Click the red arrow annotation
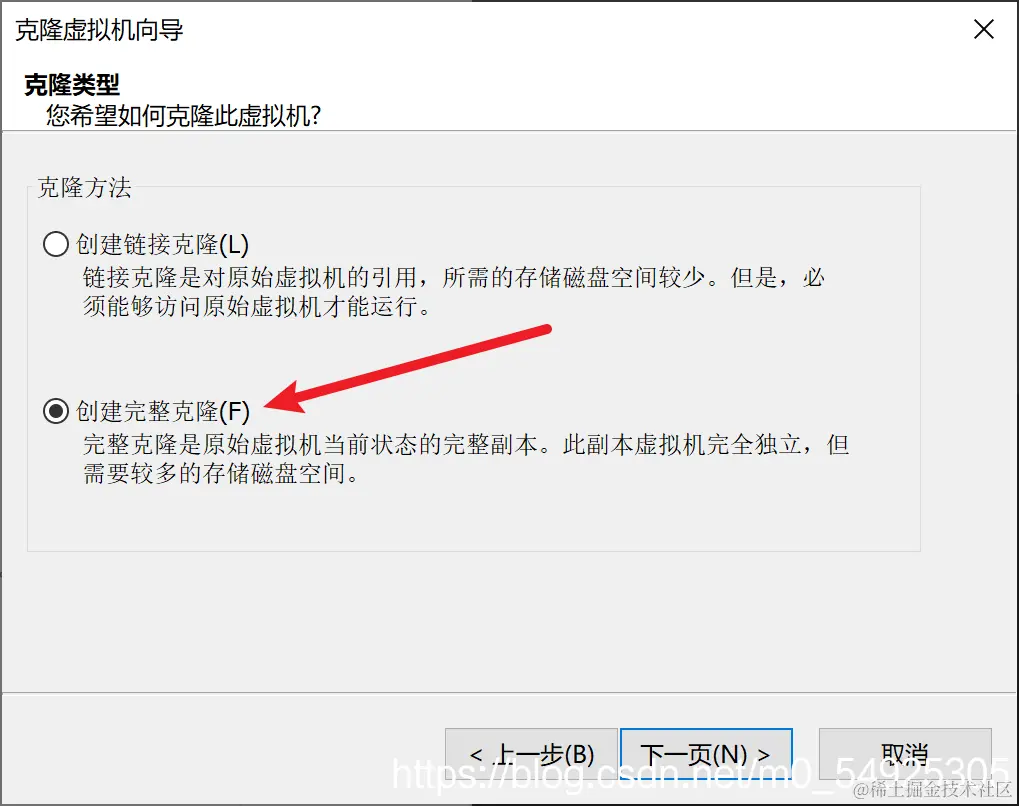Image resolution: width=1019 pixels, height=806 pixels. click(408, 368)
